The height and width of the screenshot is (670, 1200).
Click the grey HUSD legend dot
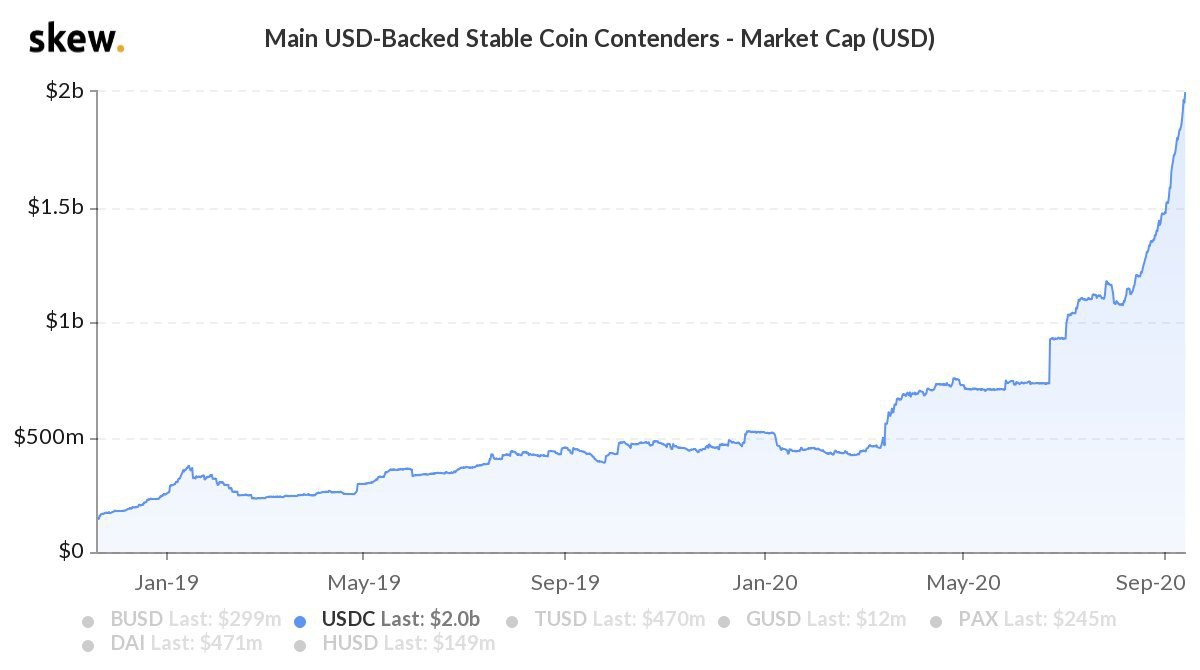(x=300, y=645)
